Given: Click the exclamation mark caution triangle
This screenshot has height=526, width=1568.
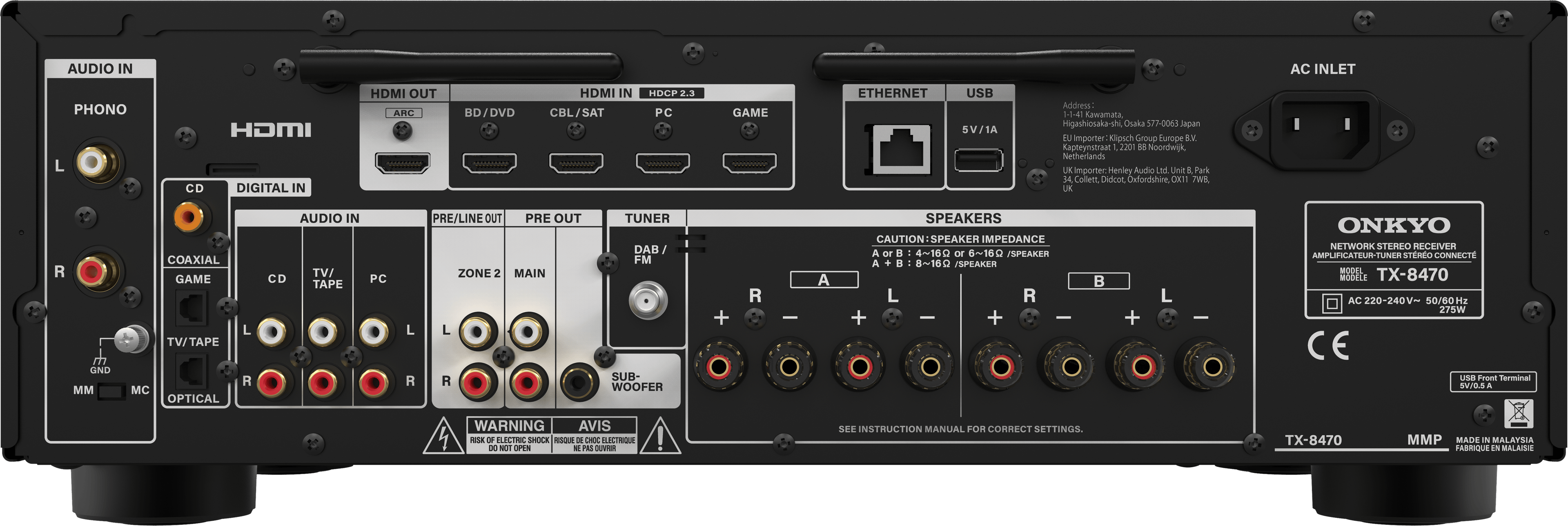Looking at the screenshot, I should coord(660,436).
